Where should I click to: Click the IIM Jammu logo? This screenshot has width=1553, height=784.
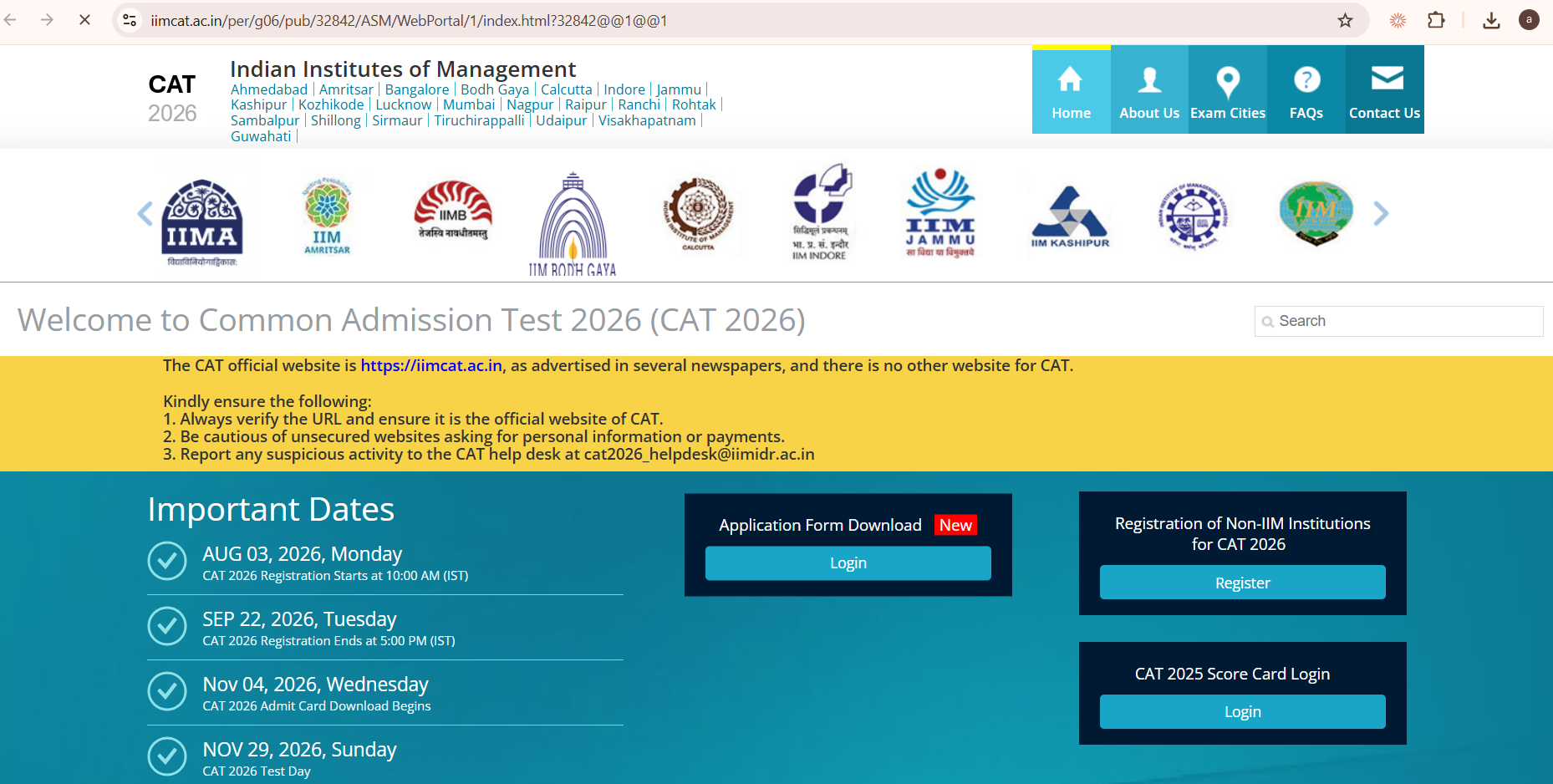click(x=940, y=213)
